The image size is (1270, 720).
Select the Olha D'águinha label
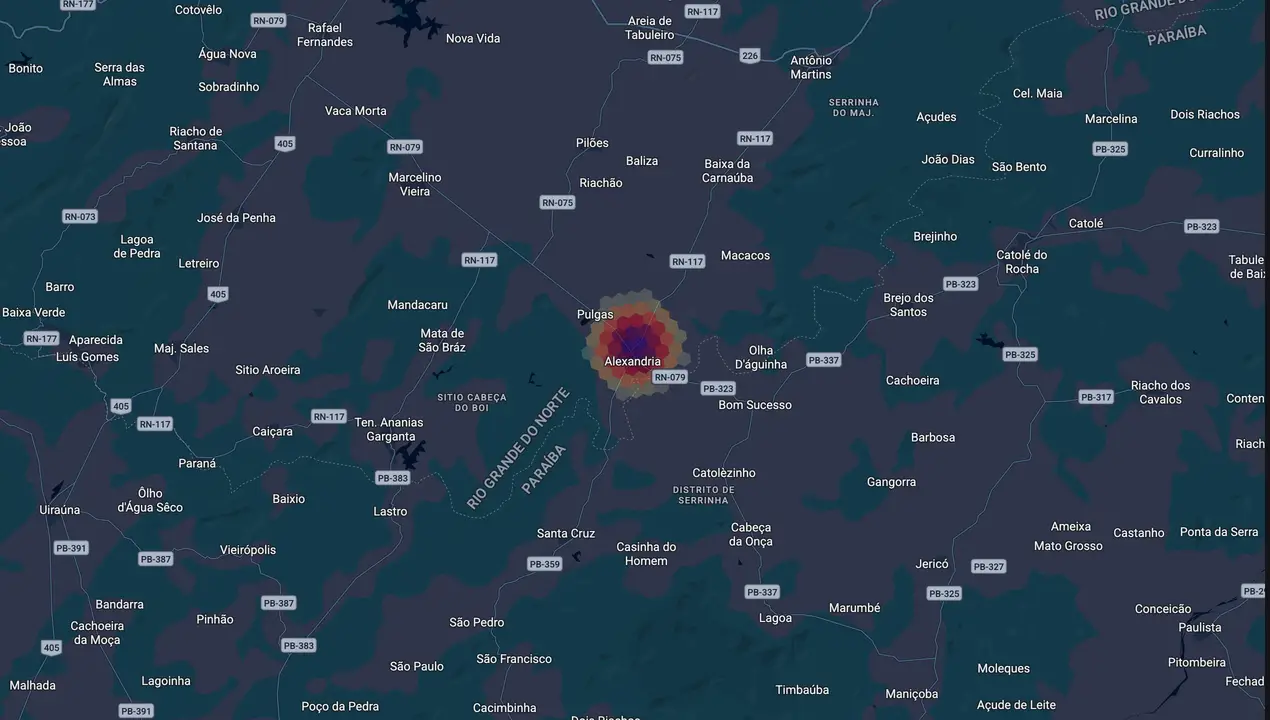tap(761, 357)
